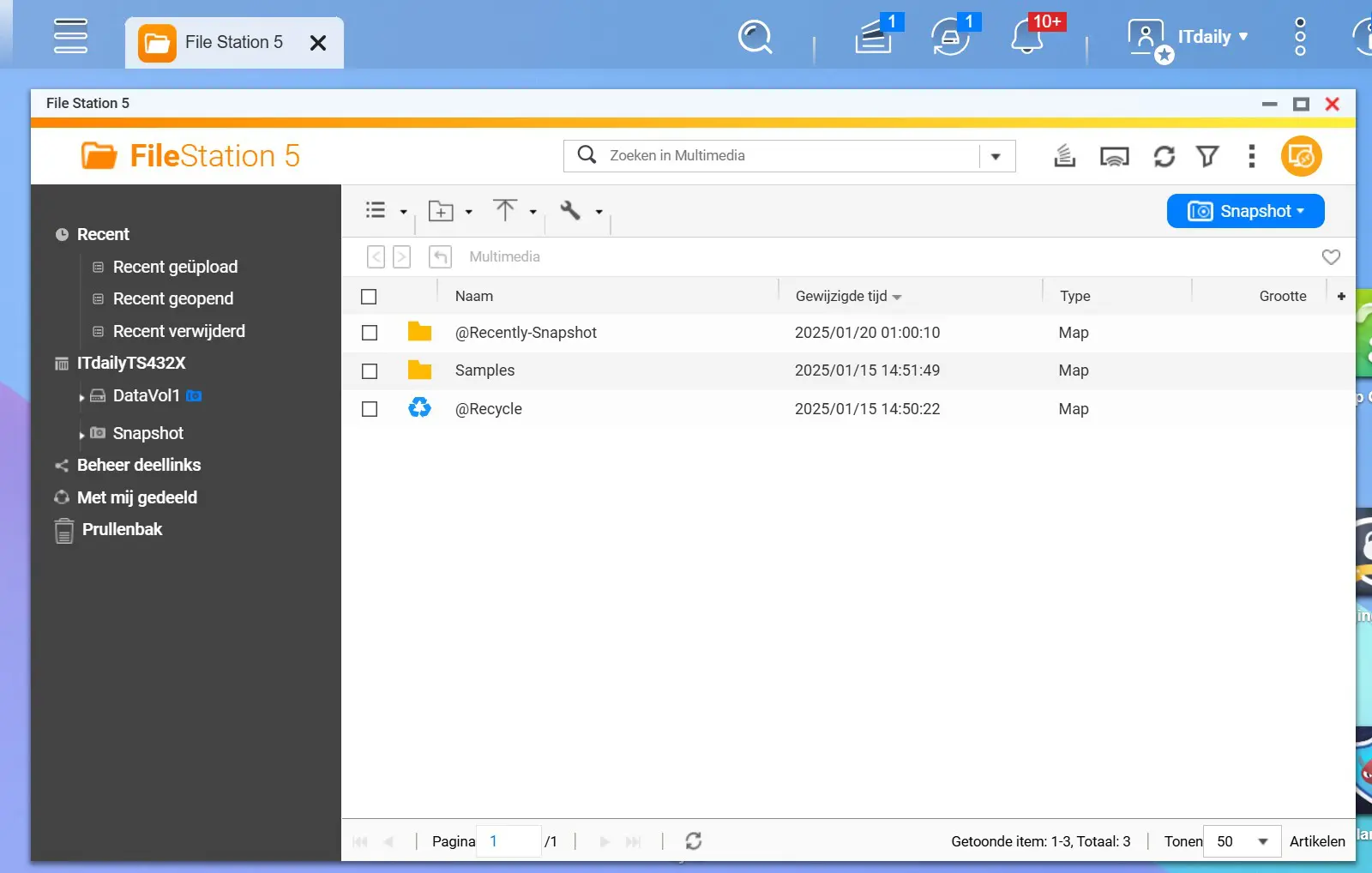Screen dimensions: 1372x873
Task: Open Prullenbak in sidebar
Action: (121, 530)
